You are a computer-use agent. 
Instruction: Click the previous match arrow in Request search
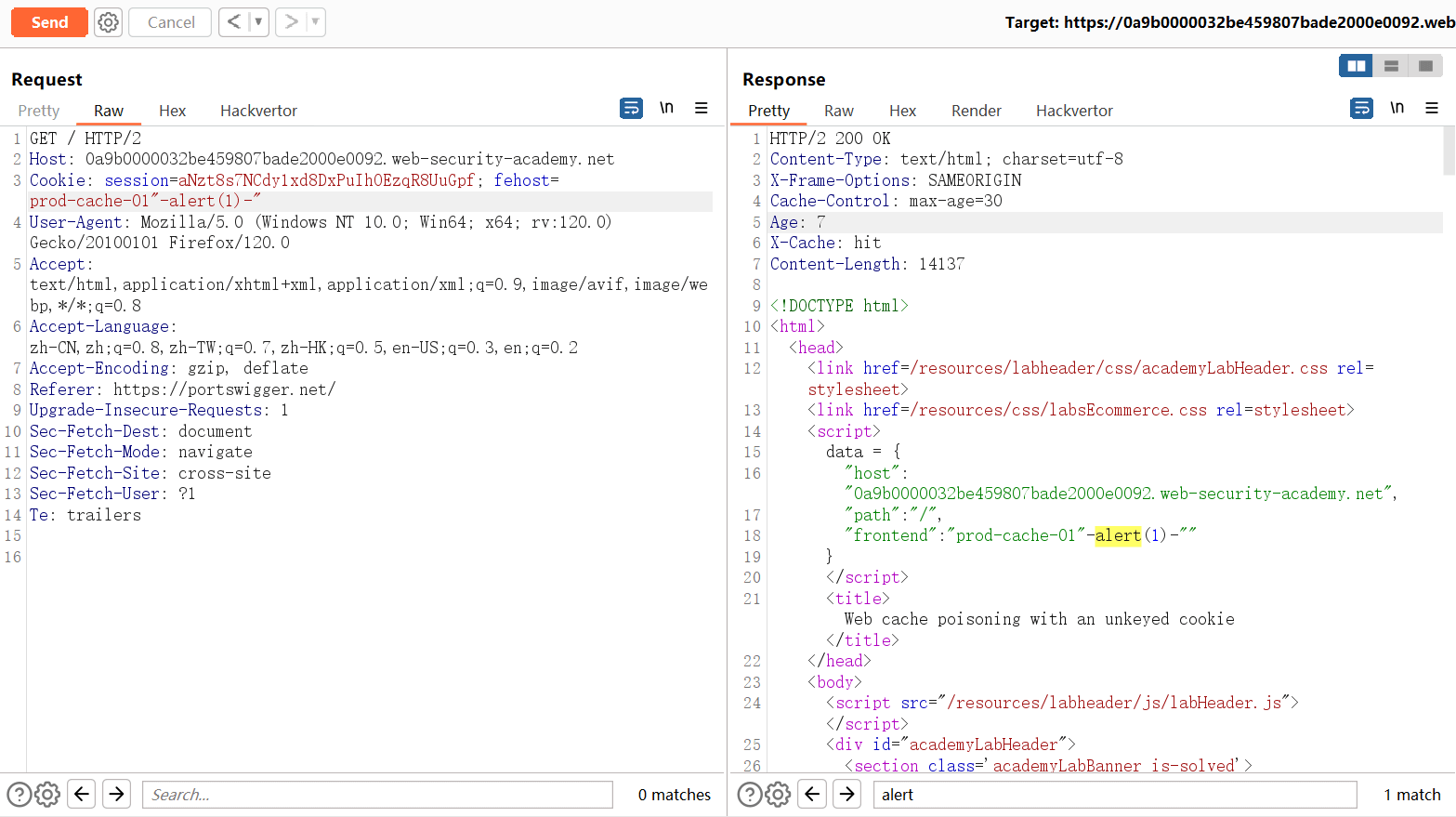82,794
